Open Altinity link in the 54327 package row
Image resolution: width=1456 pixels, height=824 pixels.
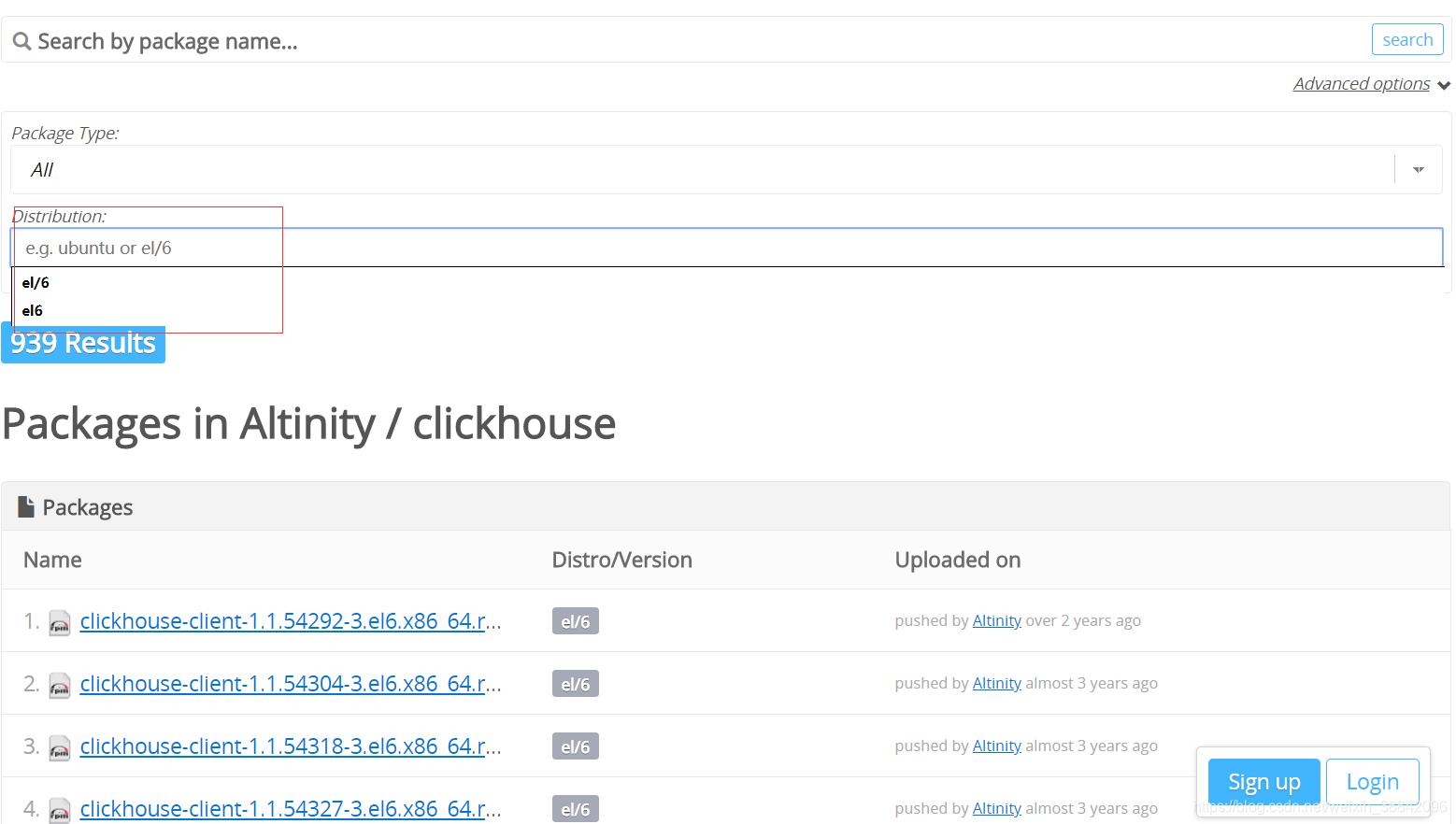[x=997, y=808]
